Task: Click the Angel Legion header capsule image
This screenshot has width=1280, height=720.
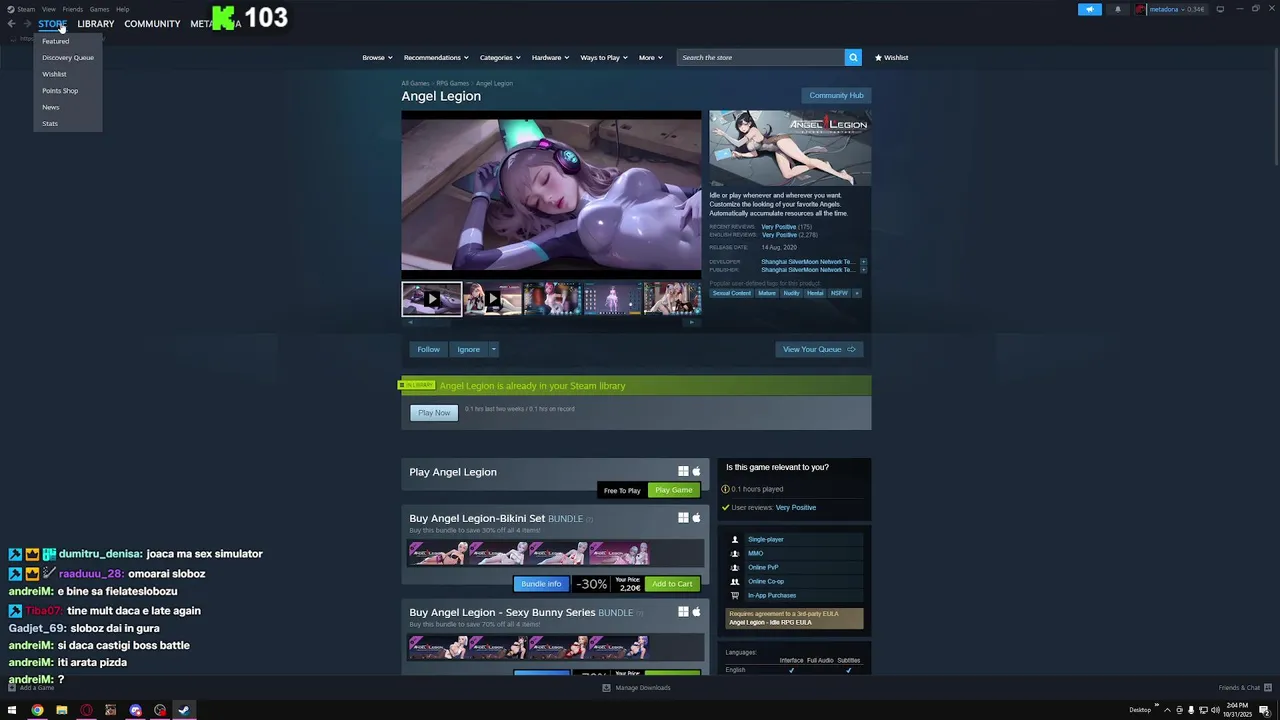Action: pos(790,148)
